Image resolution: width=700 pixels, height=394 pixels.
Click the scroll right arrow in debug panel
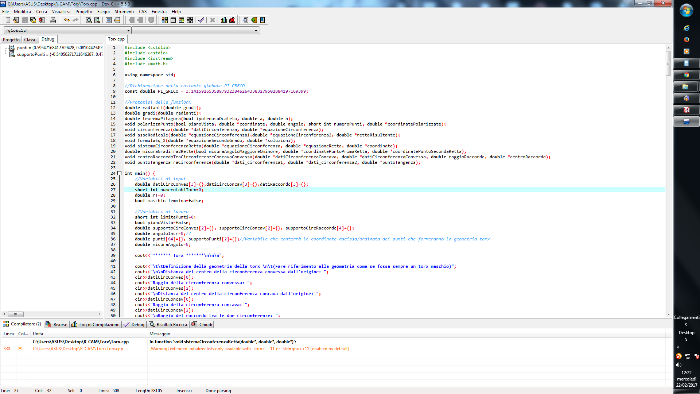[100, 314]
